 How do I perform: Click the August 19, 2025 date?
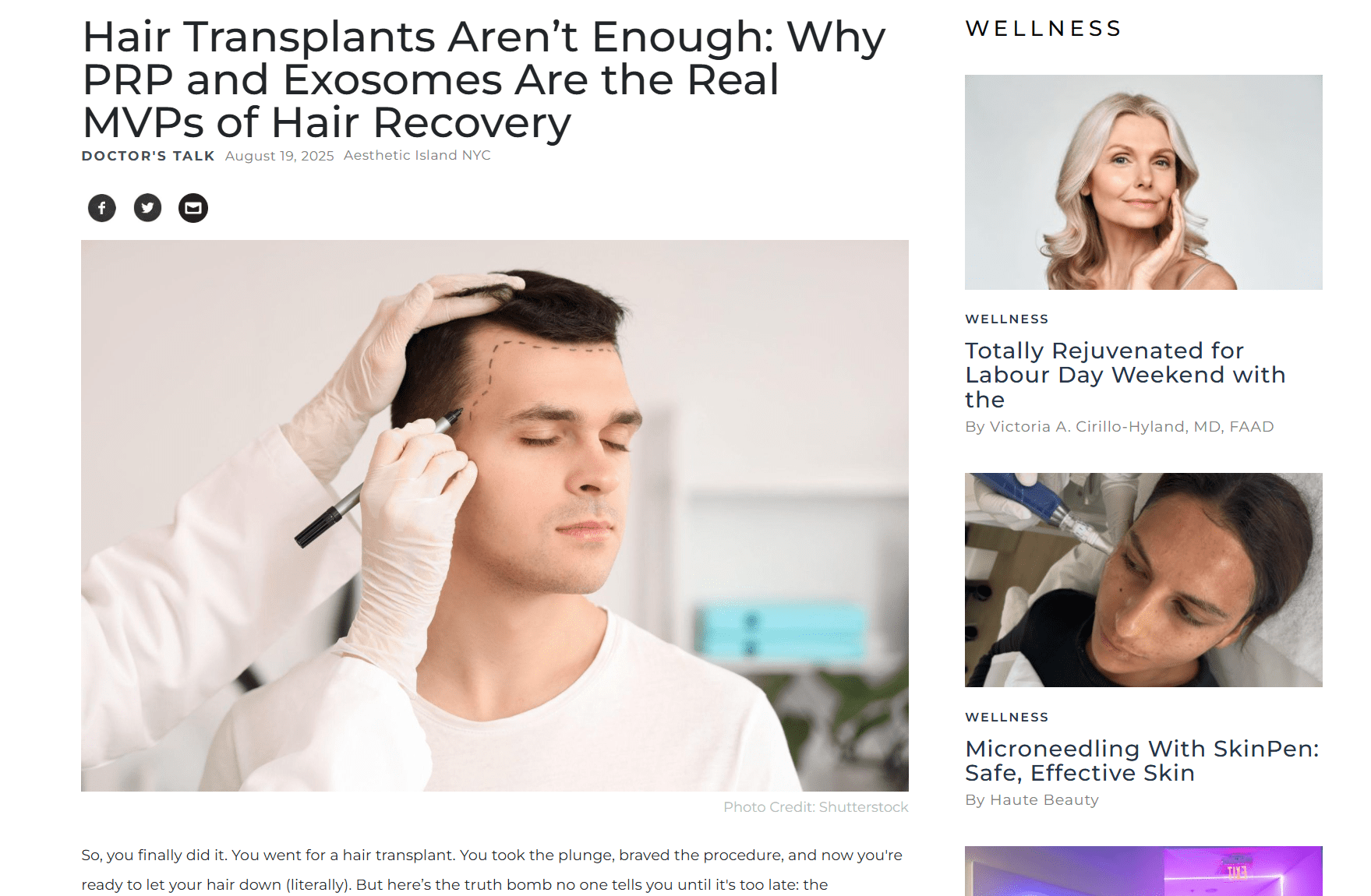click(280, 156)
